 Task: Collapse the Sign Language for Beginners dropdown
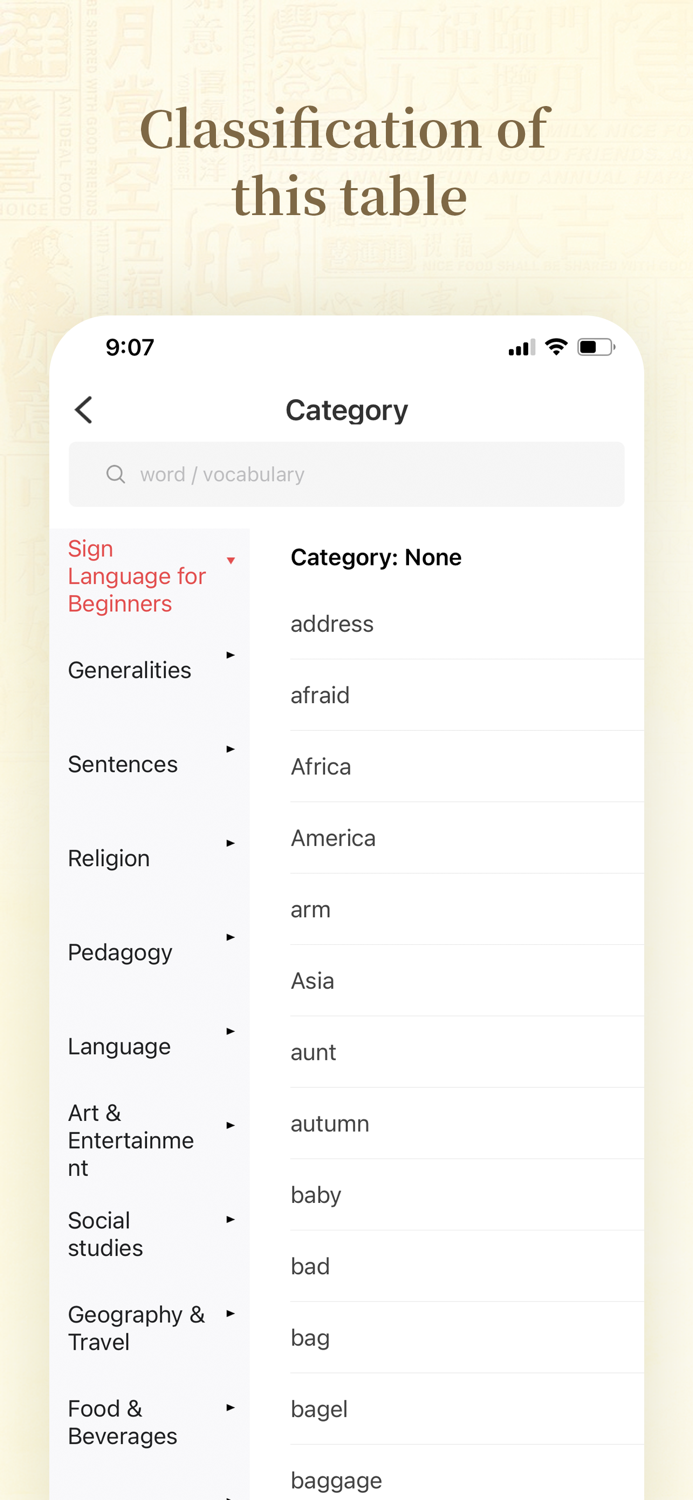[232, 561]
